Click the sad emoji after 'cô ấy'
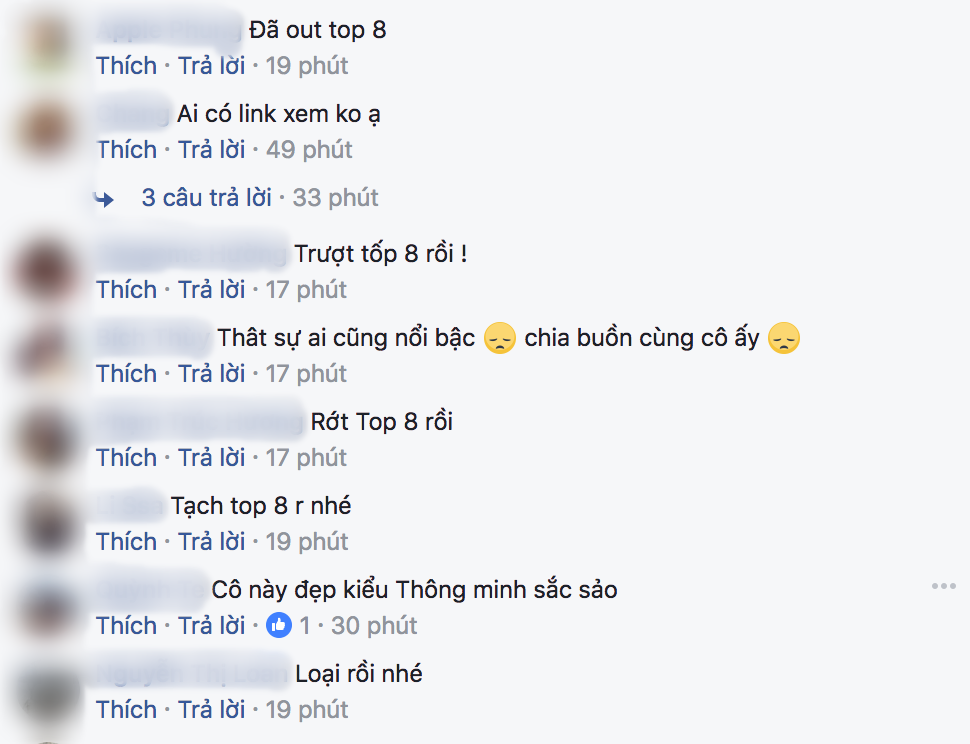 coord(784,338)
